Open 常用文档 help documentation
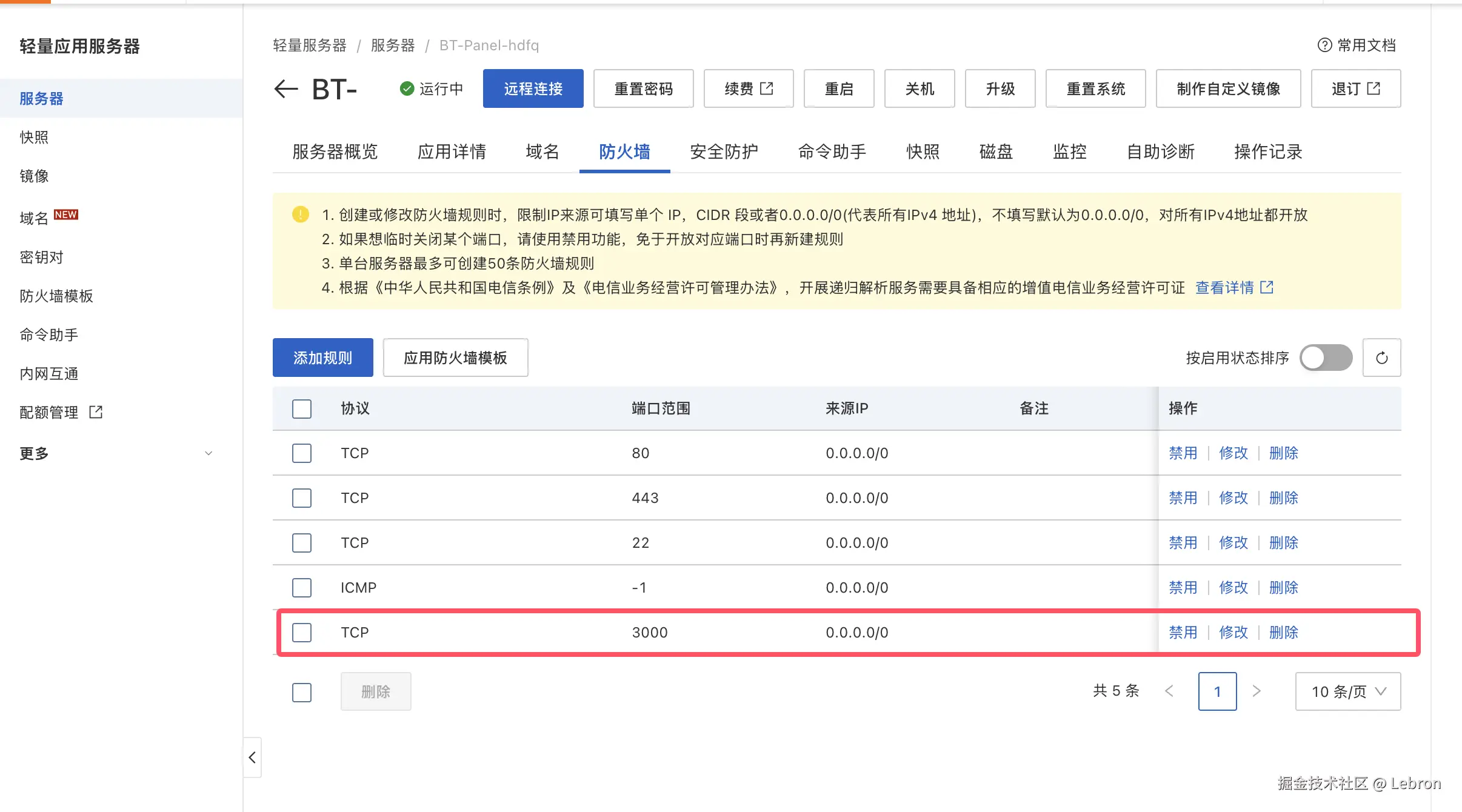1462x812 pixels. point(1358,45)
